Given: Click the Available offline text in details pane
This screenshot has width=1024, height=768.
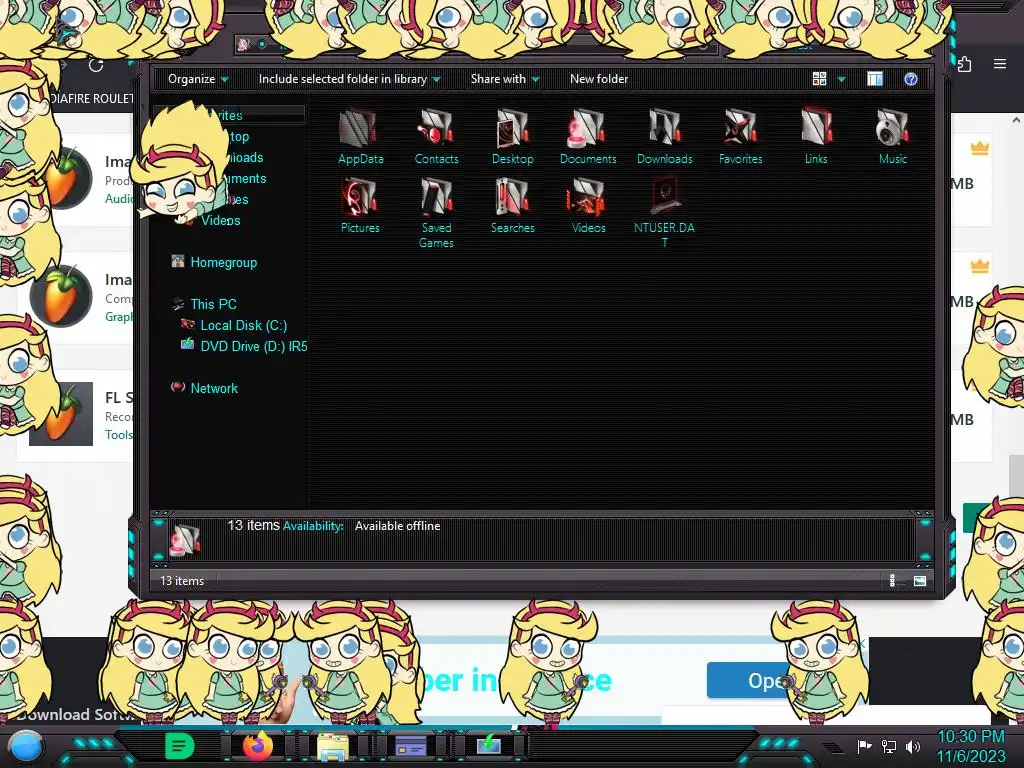Looking at the screenshot, I should click(397, 526).
